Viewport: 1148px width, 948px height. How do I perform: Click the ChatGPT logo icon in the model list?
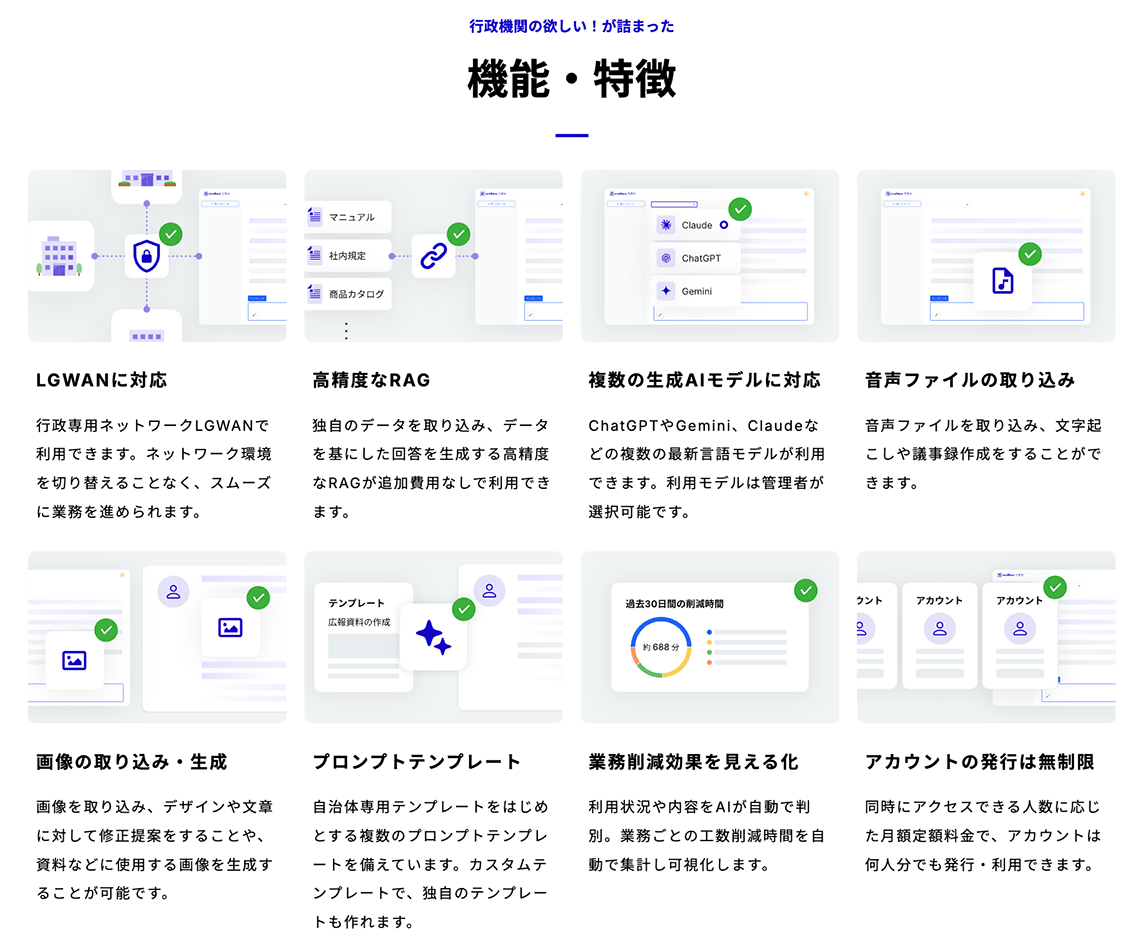click(x=666, y=258)
